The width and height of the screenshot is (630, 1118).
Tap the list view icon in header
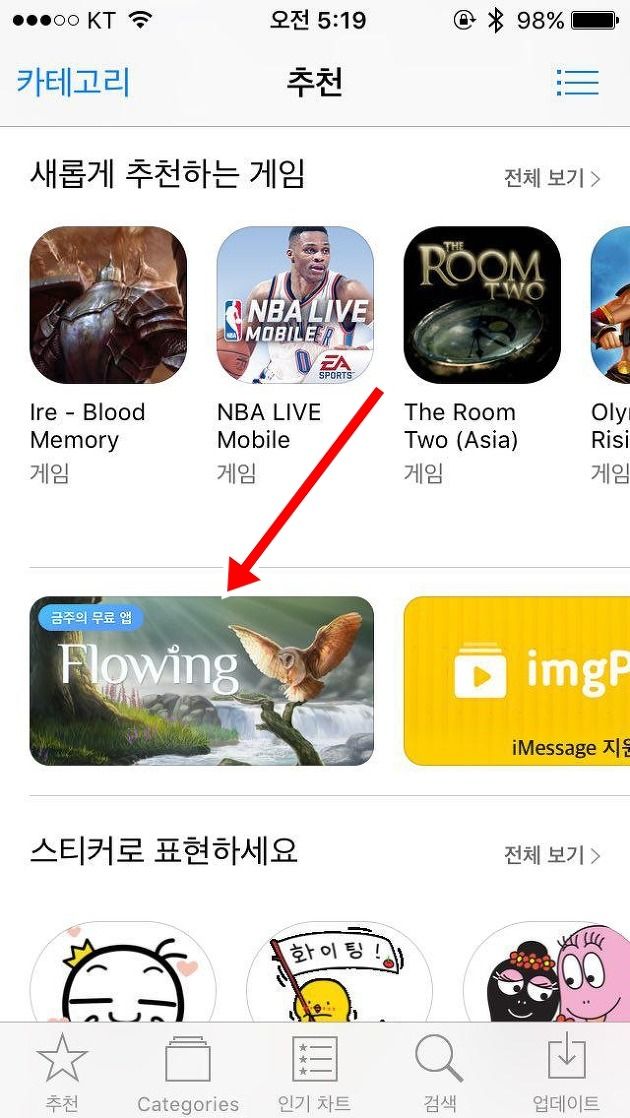577,83
